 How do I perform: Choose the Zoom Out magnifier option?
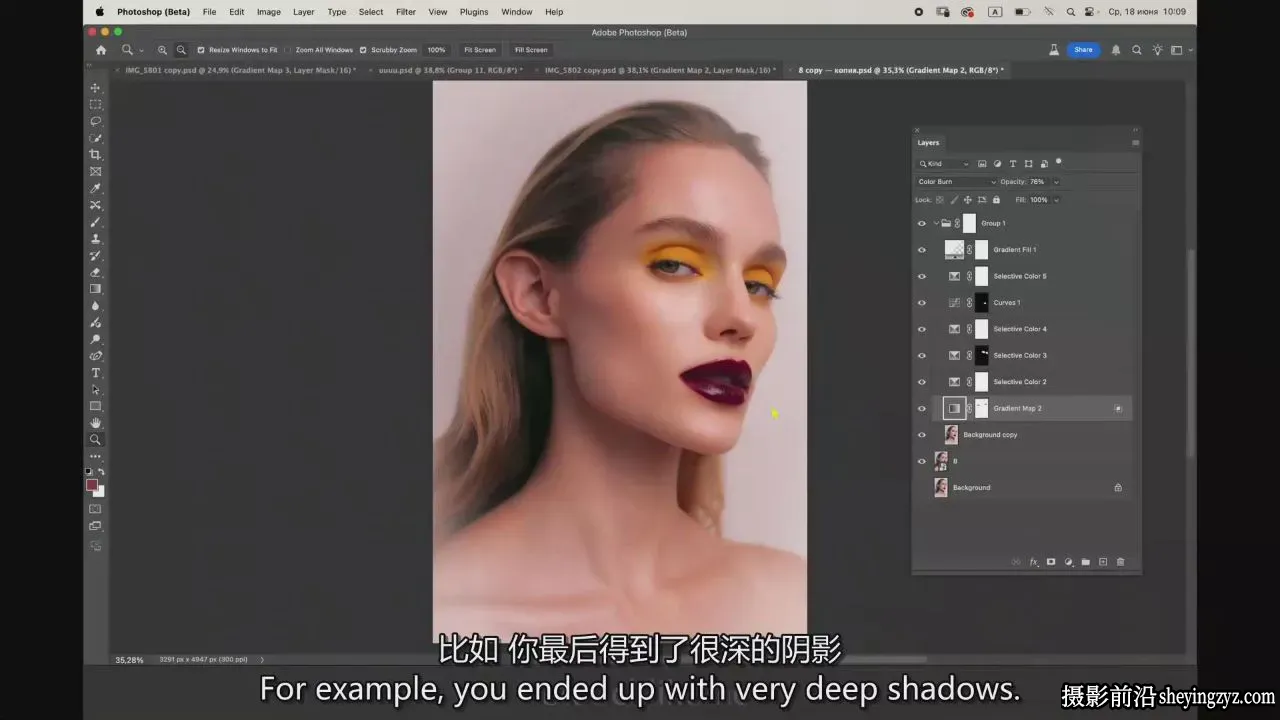pos(181,50)
